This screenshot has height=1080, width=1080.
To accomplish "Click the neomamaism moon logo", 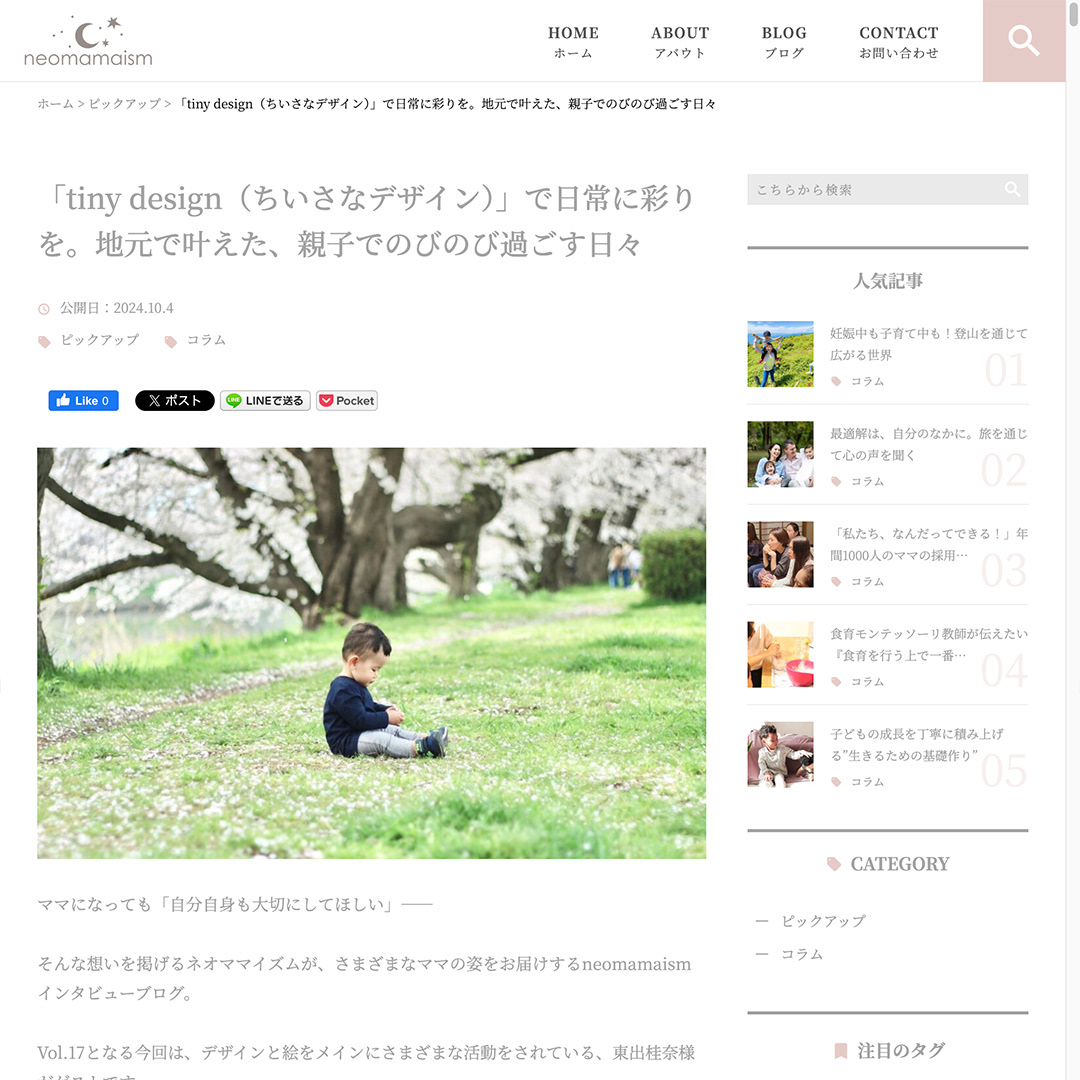I will coord(88,41).
